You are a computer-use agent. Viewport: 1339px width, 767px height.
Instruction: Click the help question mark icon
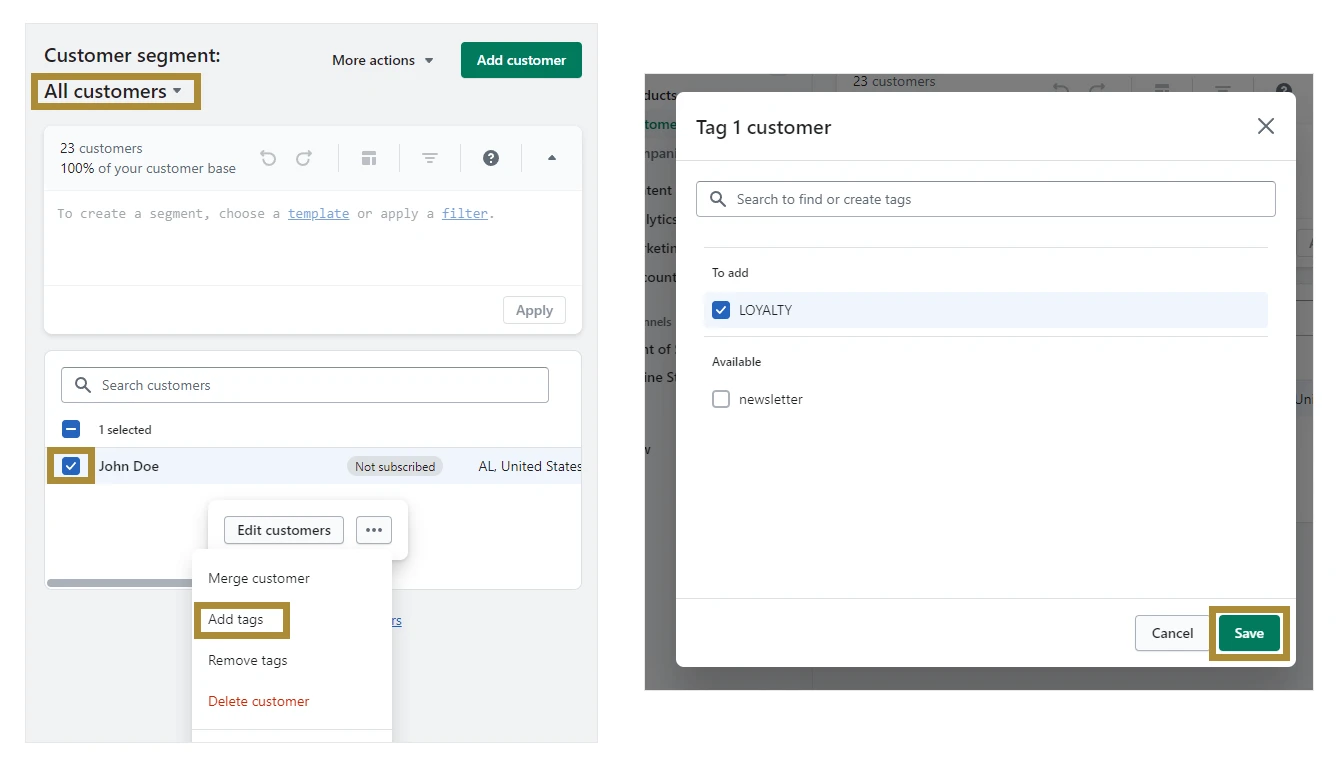click(x=491, y=158)
